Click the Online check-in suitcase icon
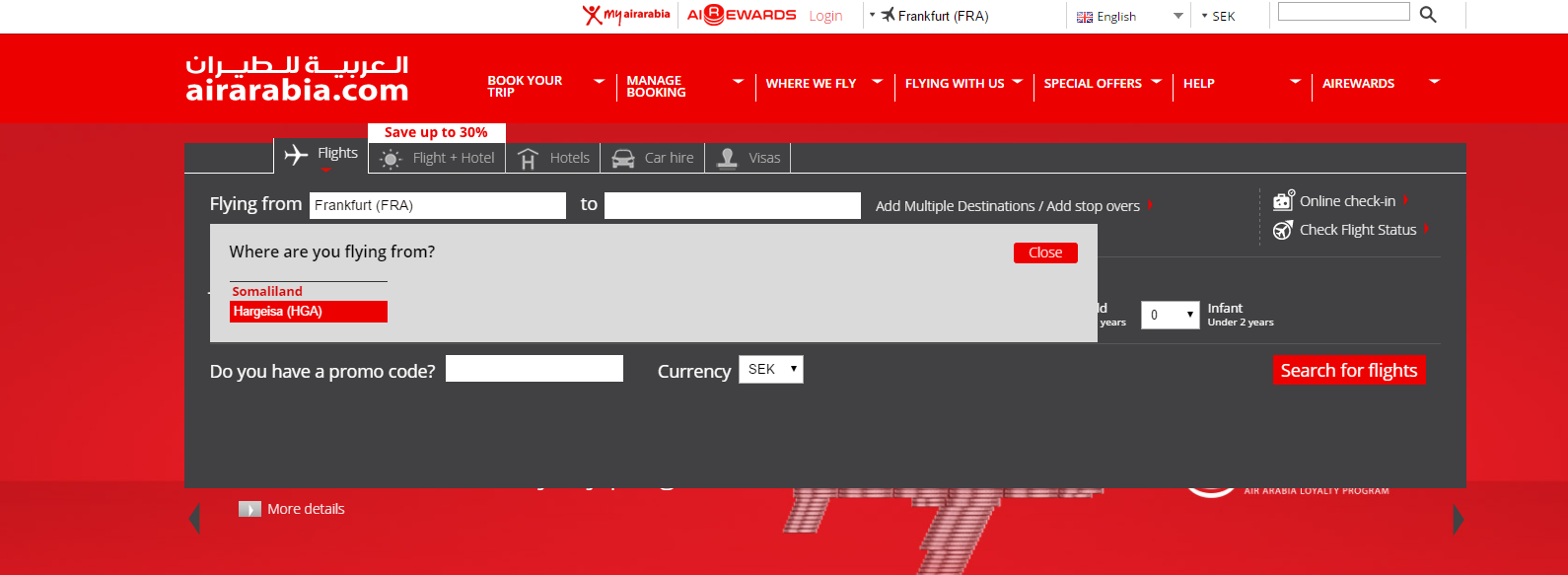 coord(1283,200)
